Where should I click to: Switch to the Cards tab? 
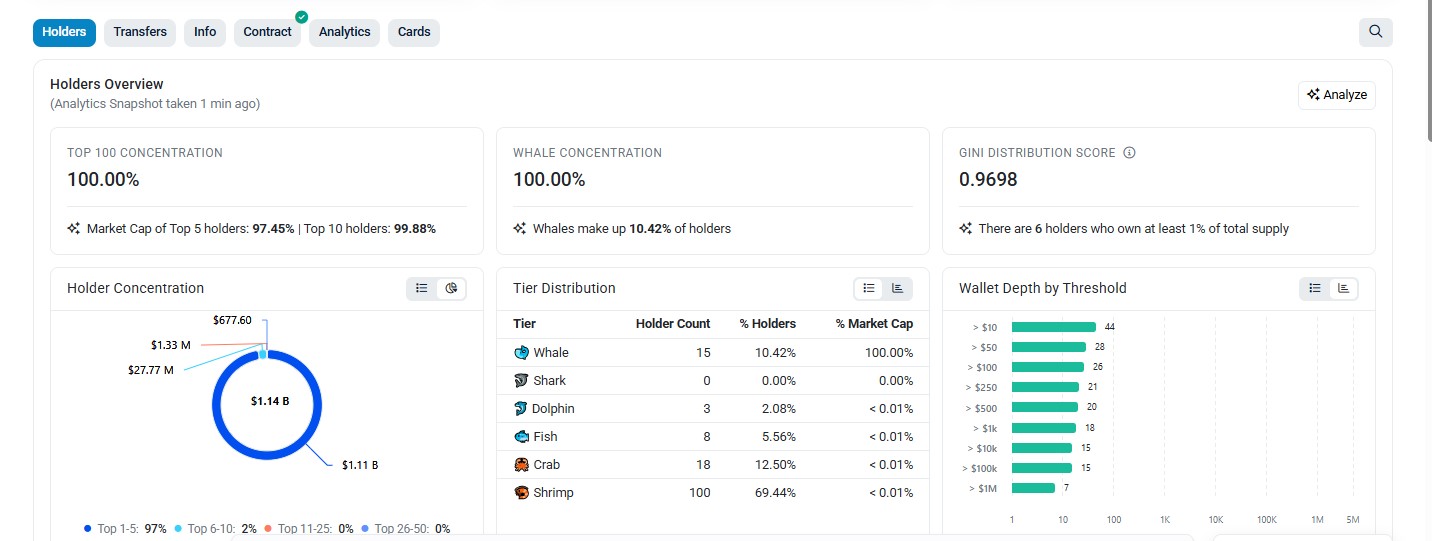pyautogui.click(x=414, y=32)
